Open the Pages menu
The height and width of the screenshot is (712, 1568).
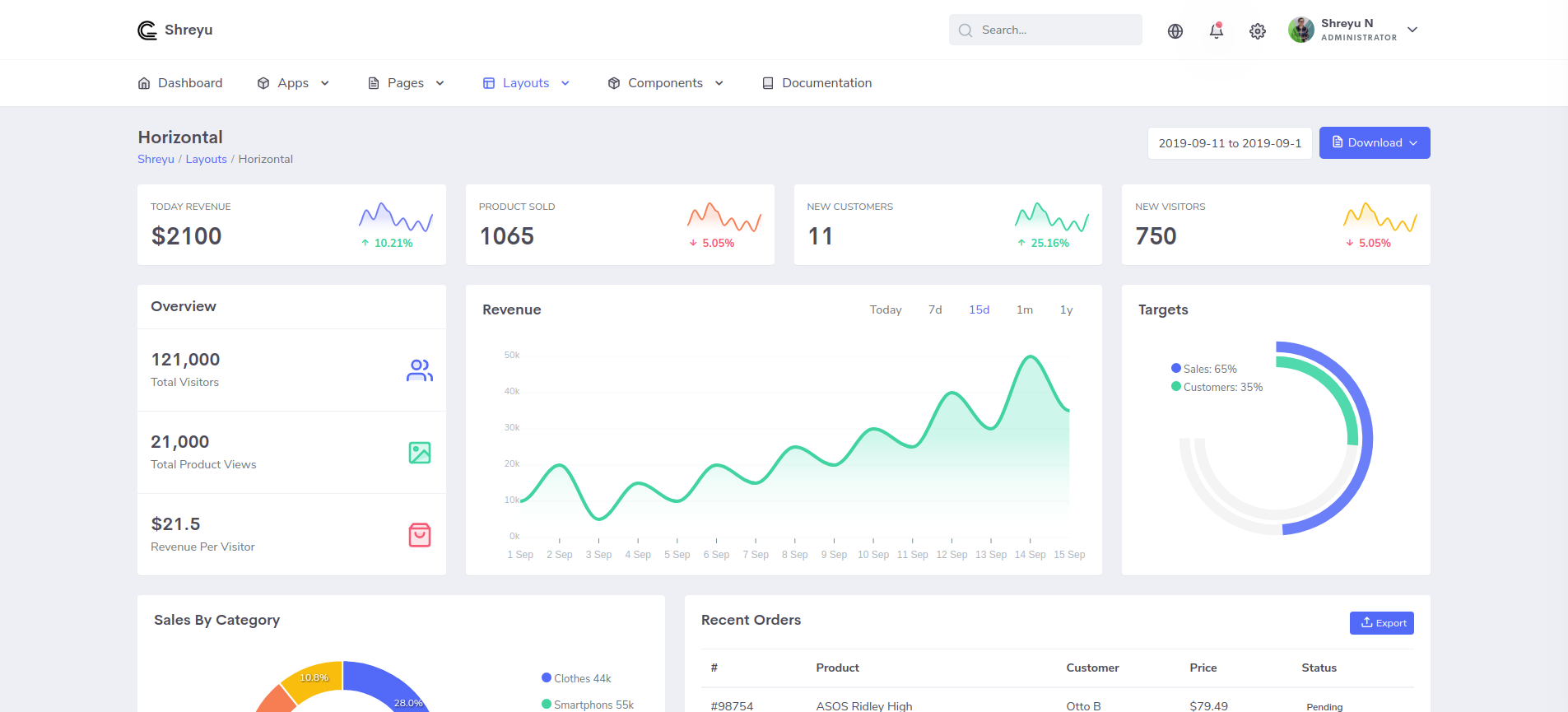[407, 83]
